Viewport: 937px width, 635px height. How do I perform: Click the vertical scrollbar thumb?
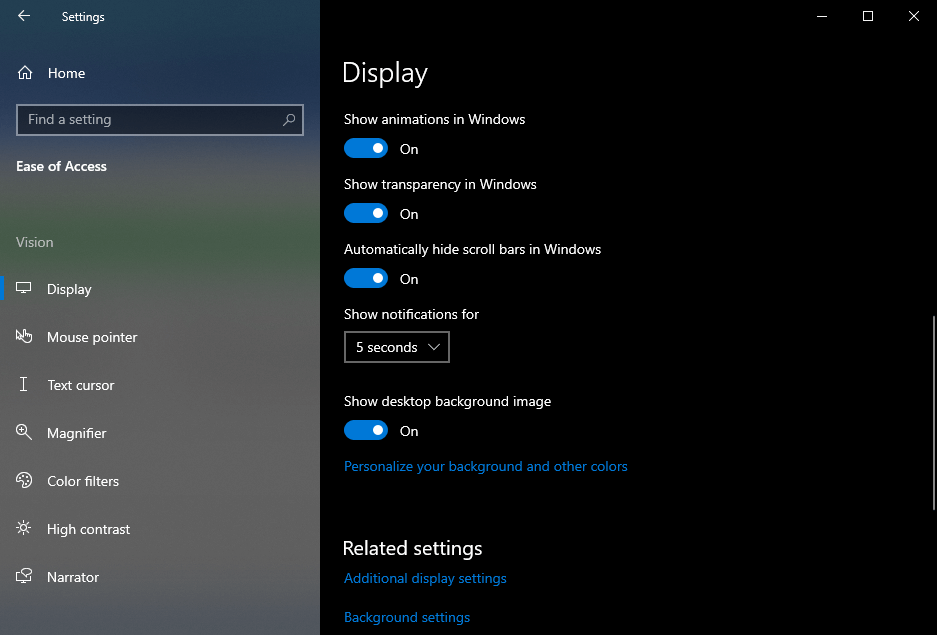(x=933, y=412)
